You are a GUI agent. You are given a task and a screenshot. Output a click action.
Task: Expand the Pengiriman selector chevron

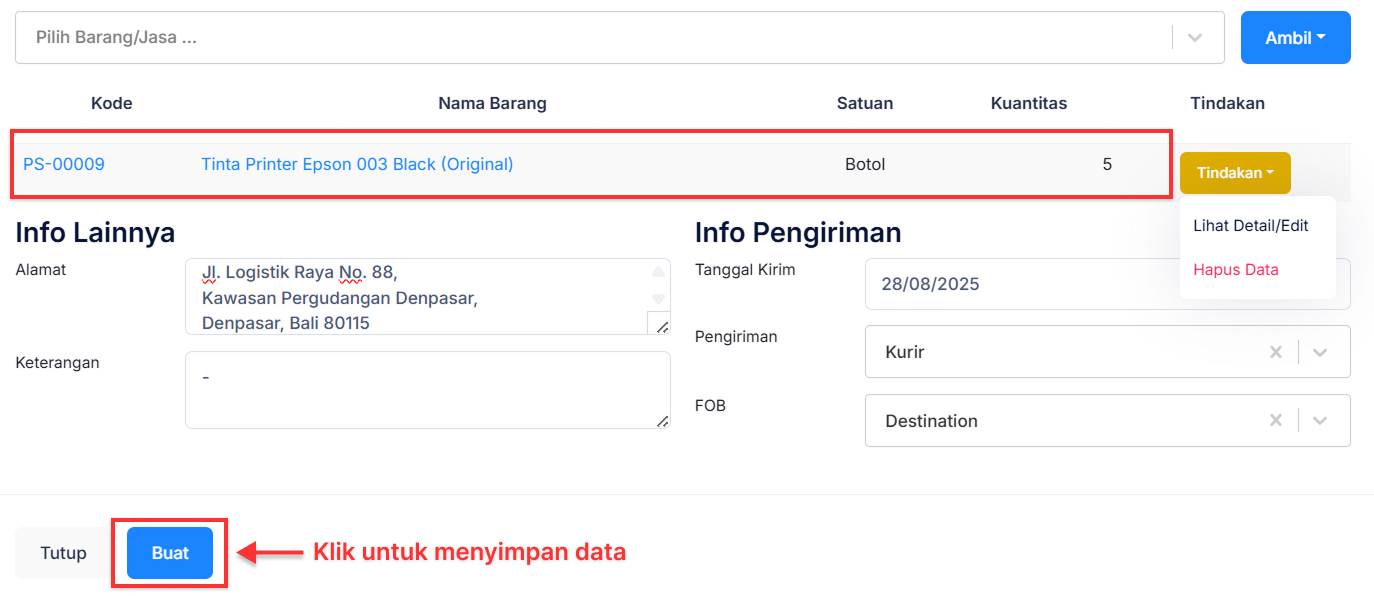[x=1320, y=351]
